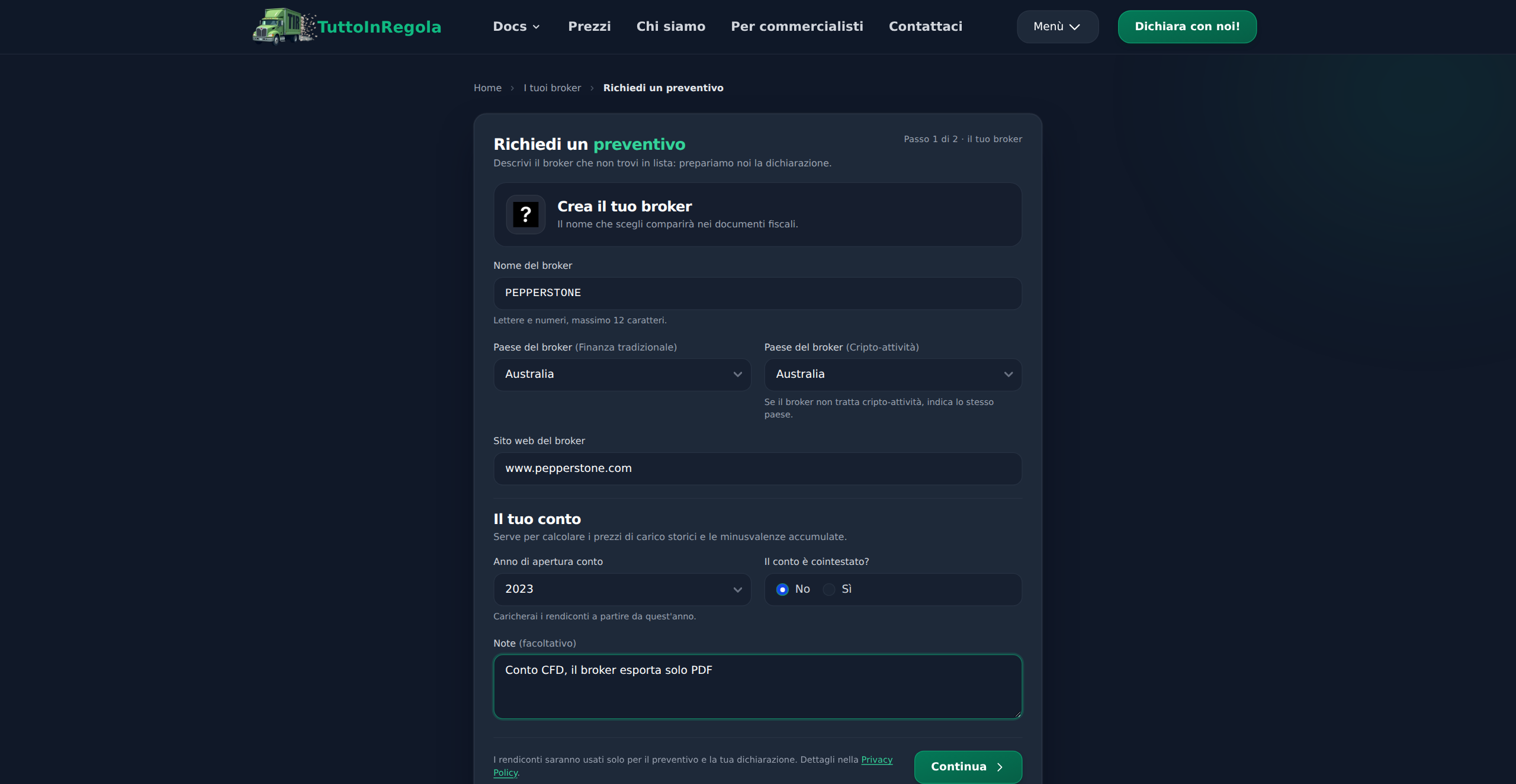Click the Sito web del broker field
Viewport: 1516px width, 784px height.
pos(758,468)
